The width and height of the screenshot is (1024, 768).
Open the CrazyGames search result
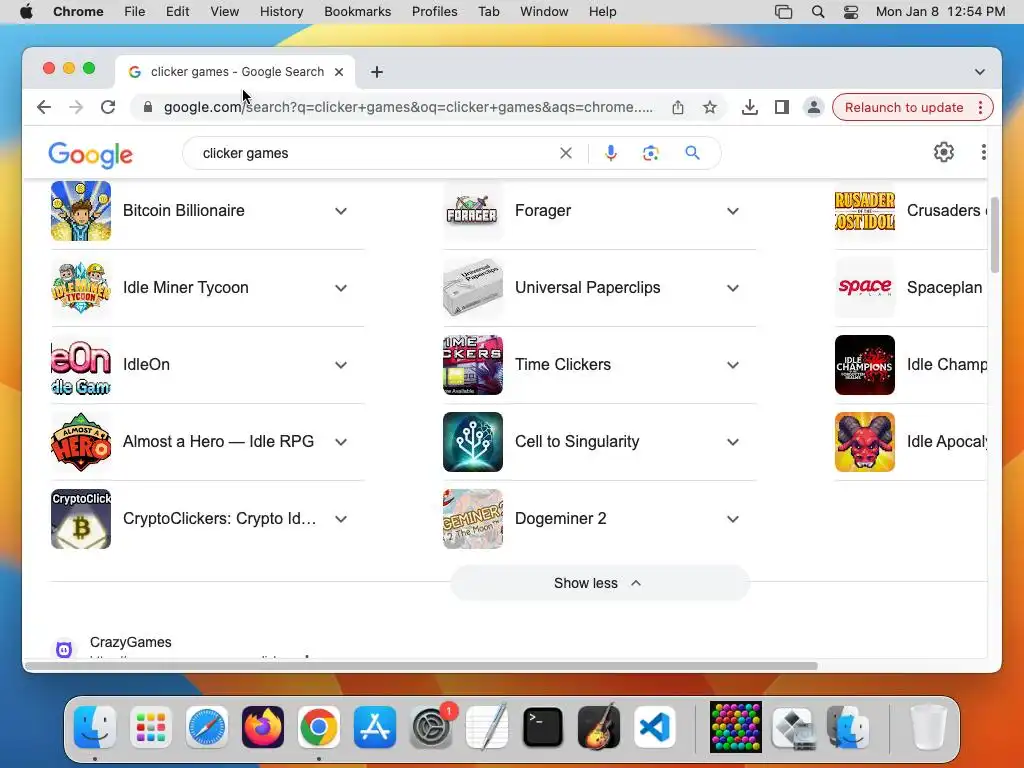[x=131, y=642]
